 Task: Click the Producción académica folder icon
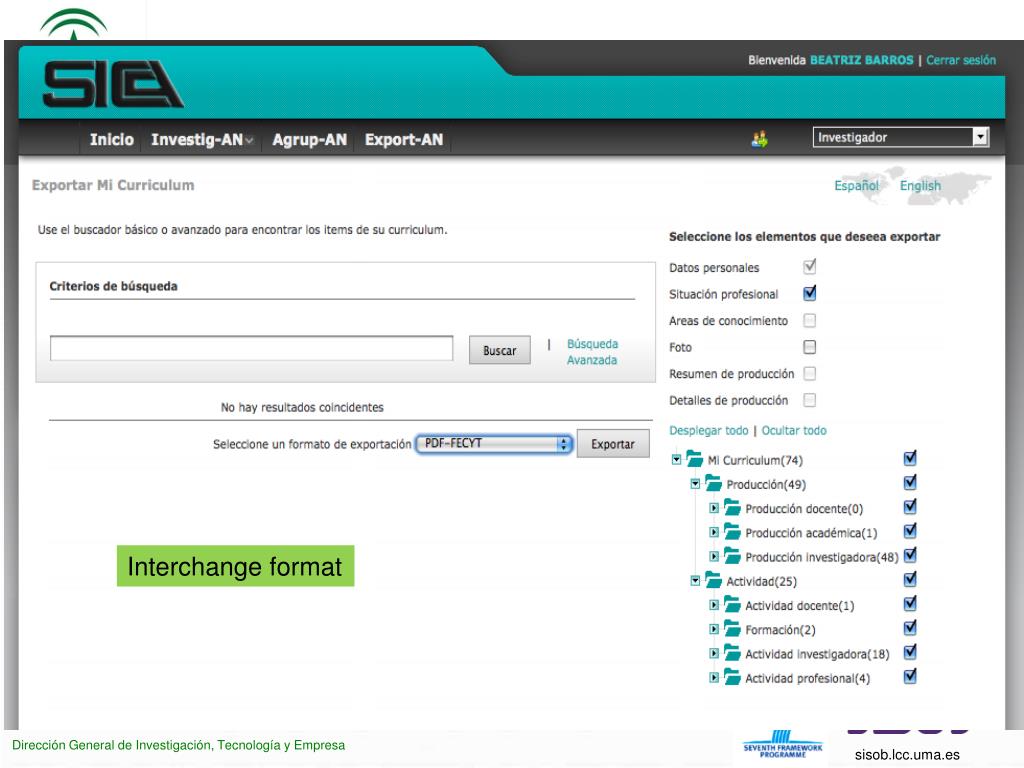tap(732, 532)
